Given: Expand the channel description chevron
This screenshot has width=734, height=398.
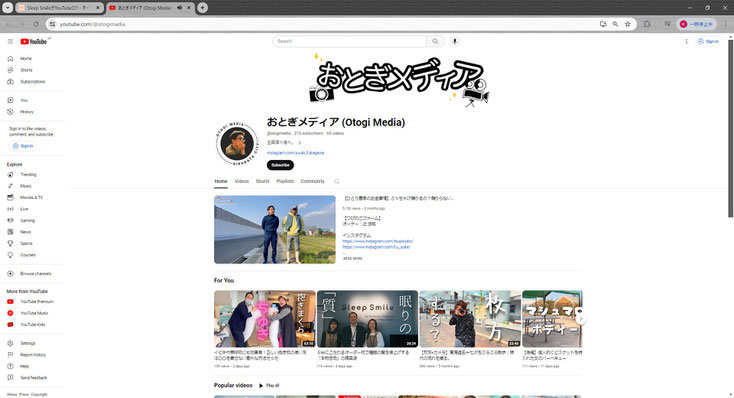Looking at the screenshot, I should point(300,143).
